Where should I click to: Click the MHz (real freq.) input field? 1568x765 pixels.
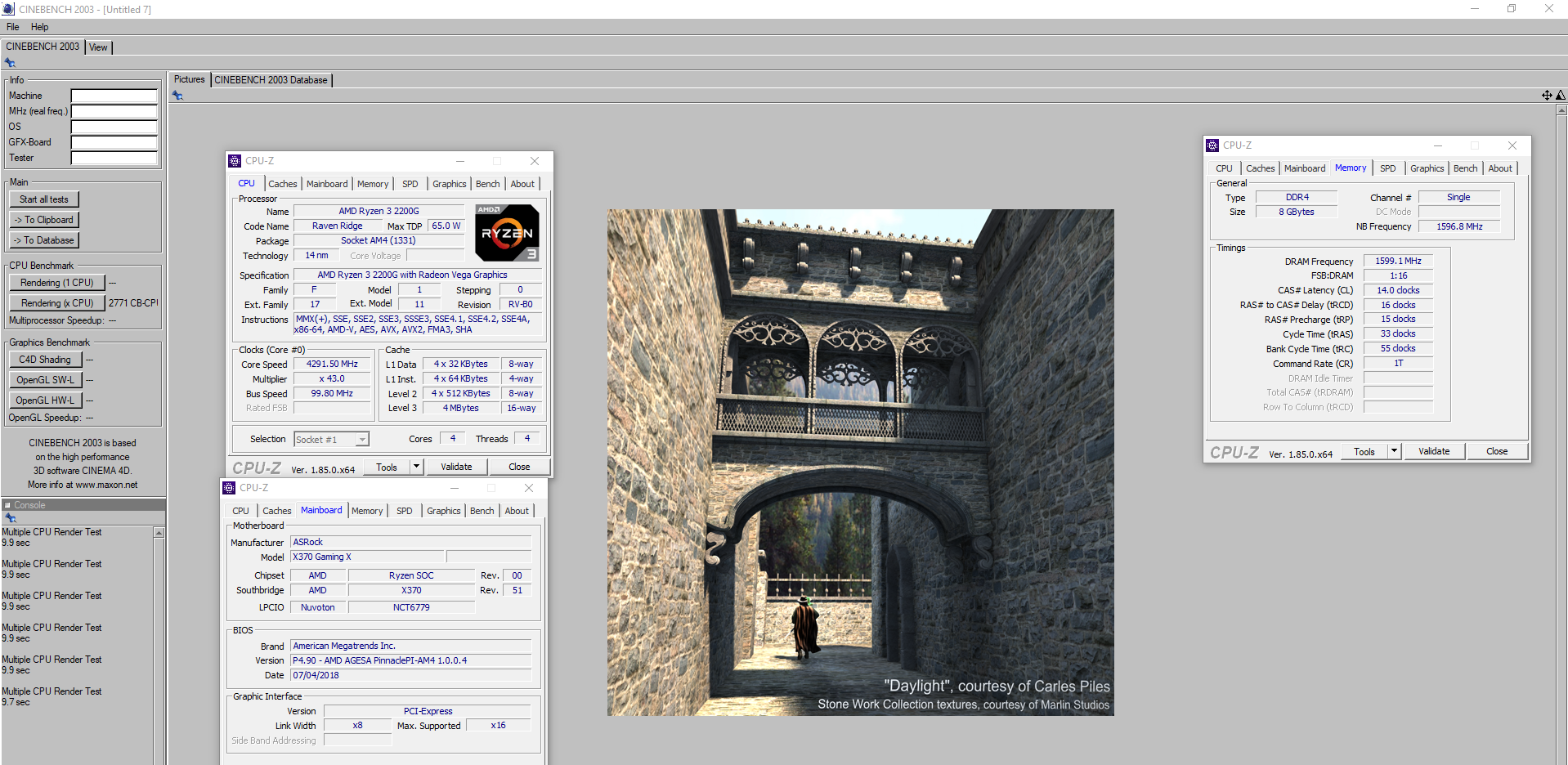coord(114,111)
